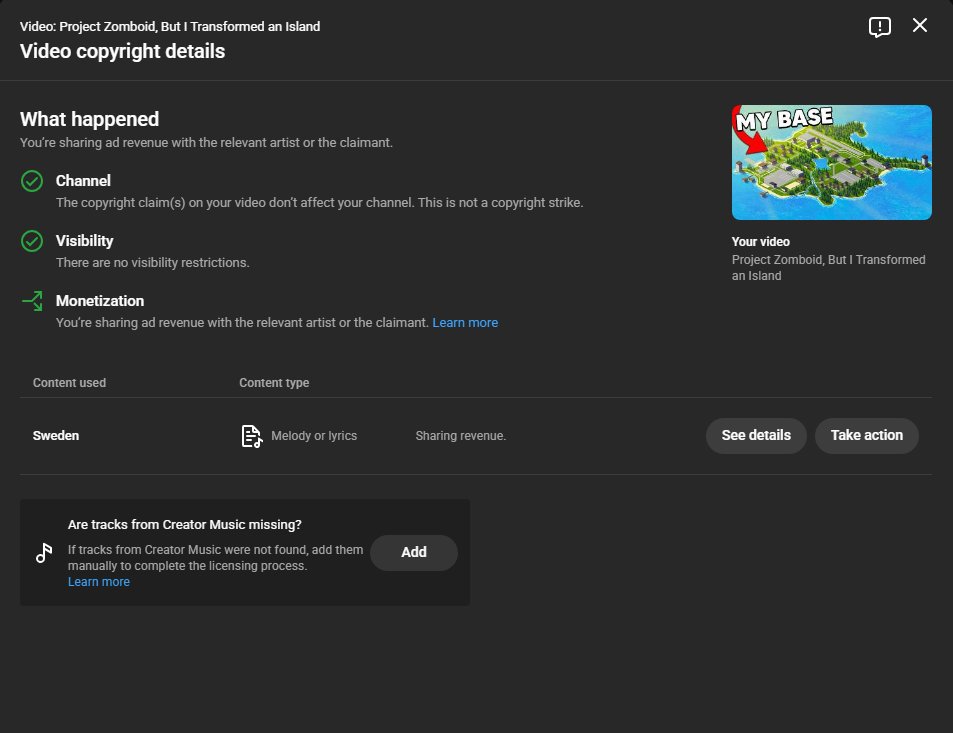Click the Channel section heading
This screenshot has width=953, height=733.
[x=83, y=181]
